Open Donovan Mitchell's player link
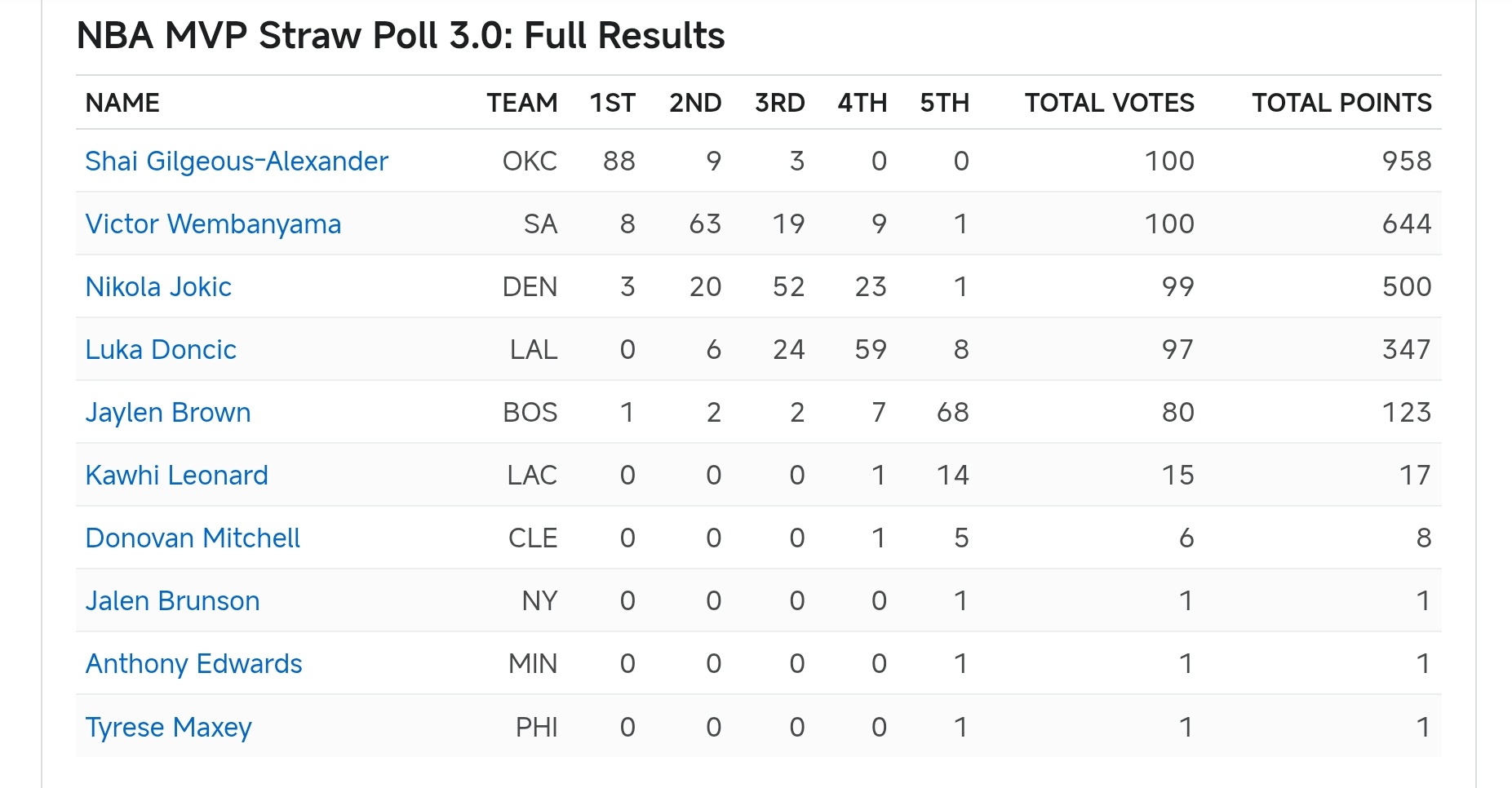The width and height of the screenshot is (1512, 788). [193, 538]
